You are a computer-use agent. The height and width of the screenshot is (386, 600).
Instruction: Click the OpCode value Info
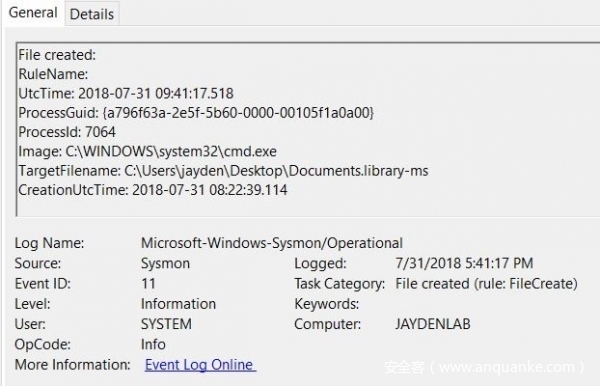[153, 344]
